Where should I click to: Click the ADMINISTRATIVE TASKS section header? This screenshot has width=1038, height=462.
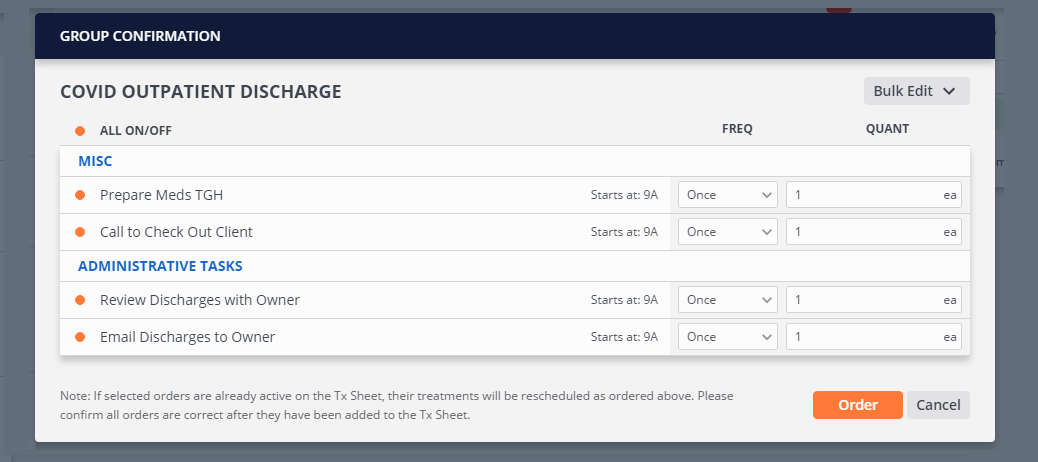[160, 266]
